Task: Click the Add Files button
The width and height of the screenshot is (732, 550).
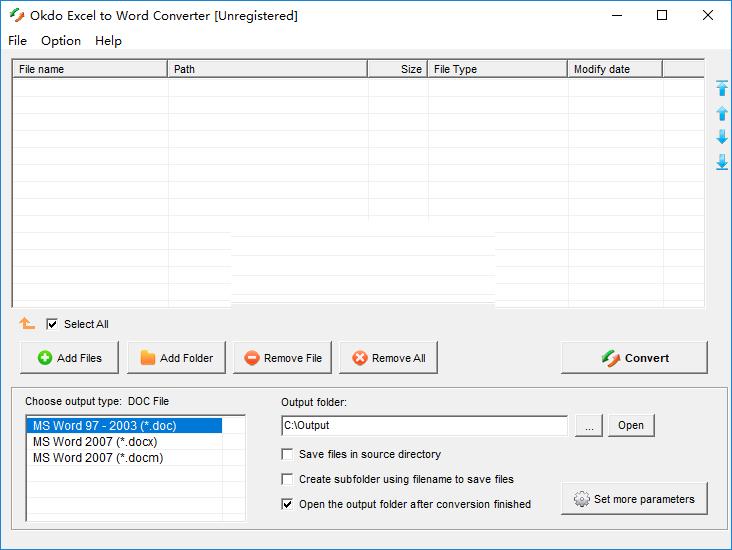Action: pyautogui.click(x=69, y=358)
